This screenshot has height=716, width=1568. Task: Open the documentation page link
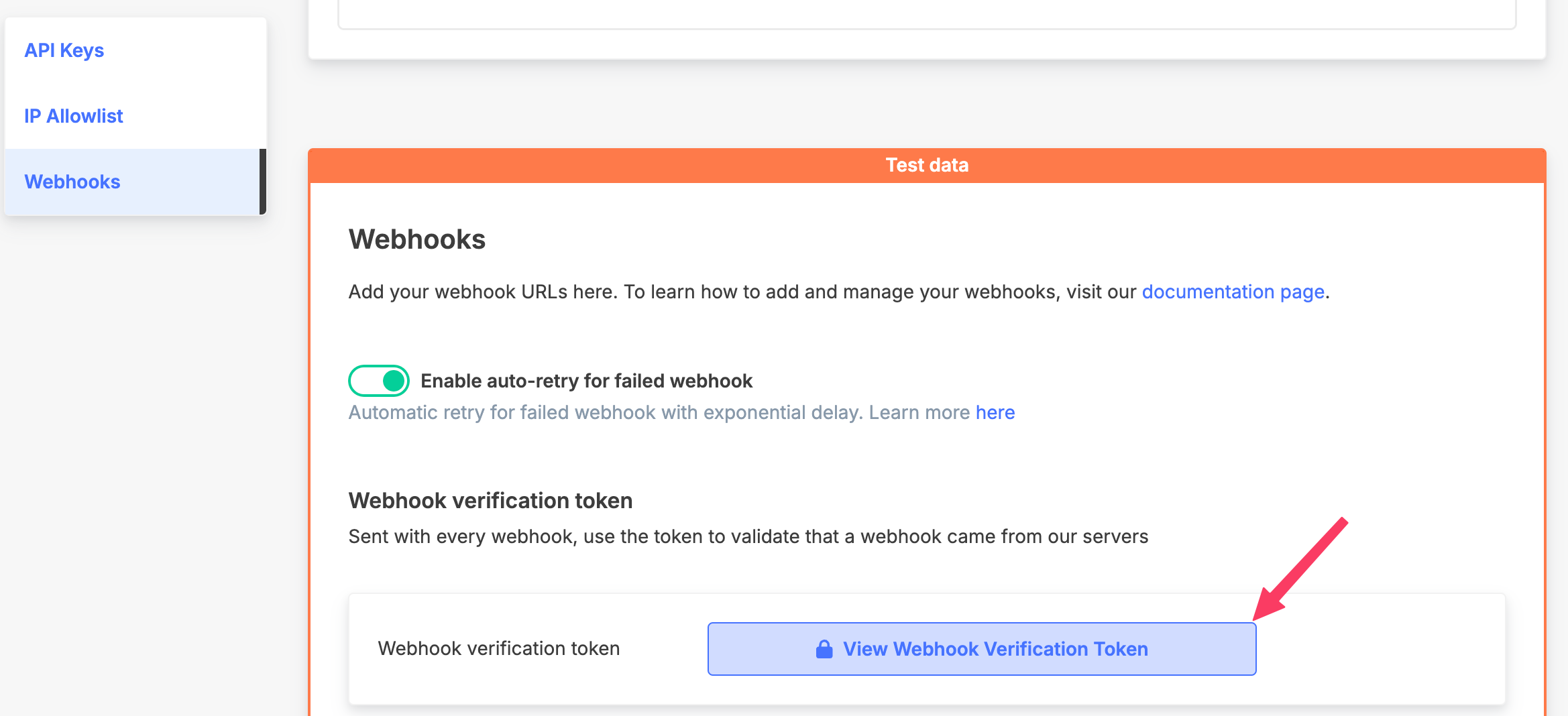pyautogui.click(x=1233, y=292)
